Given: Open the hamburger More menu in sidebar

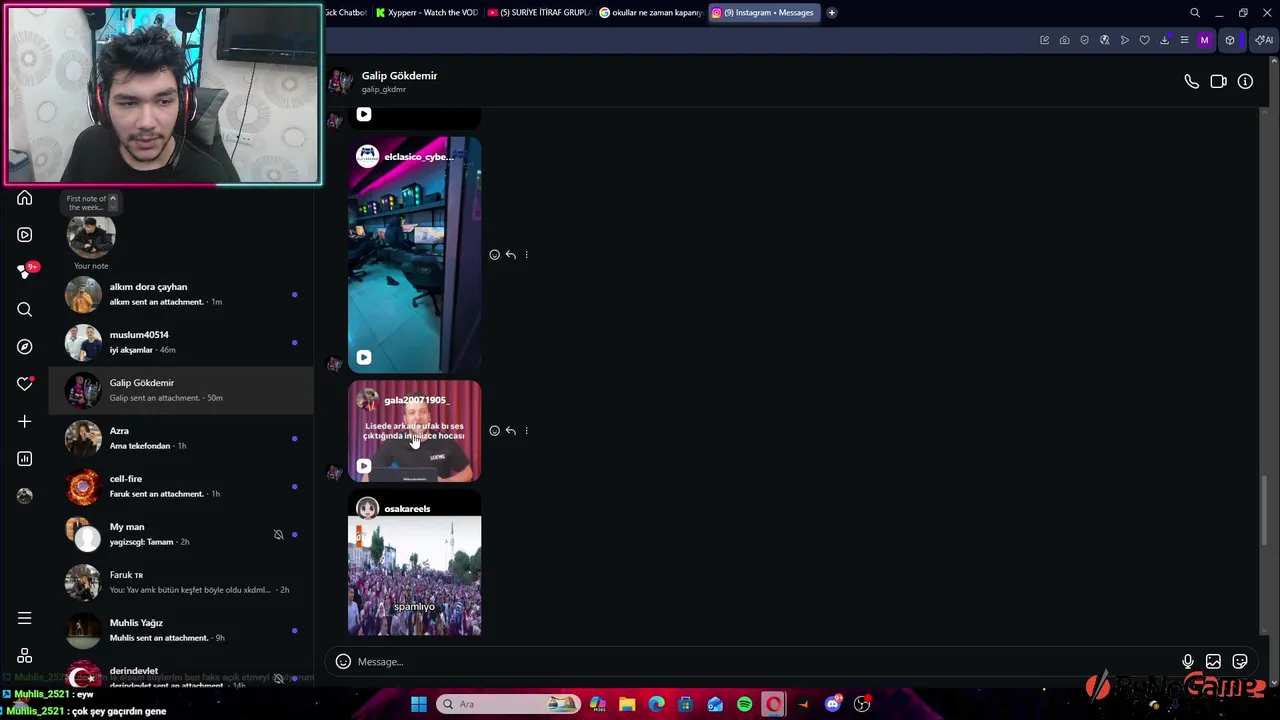Looking at the screenshot, I should pyautogui.click(x=24, y=618).
